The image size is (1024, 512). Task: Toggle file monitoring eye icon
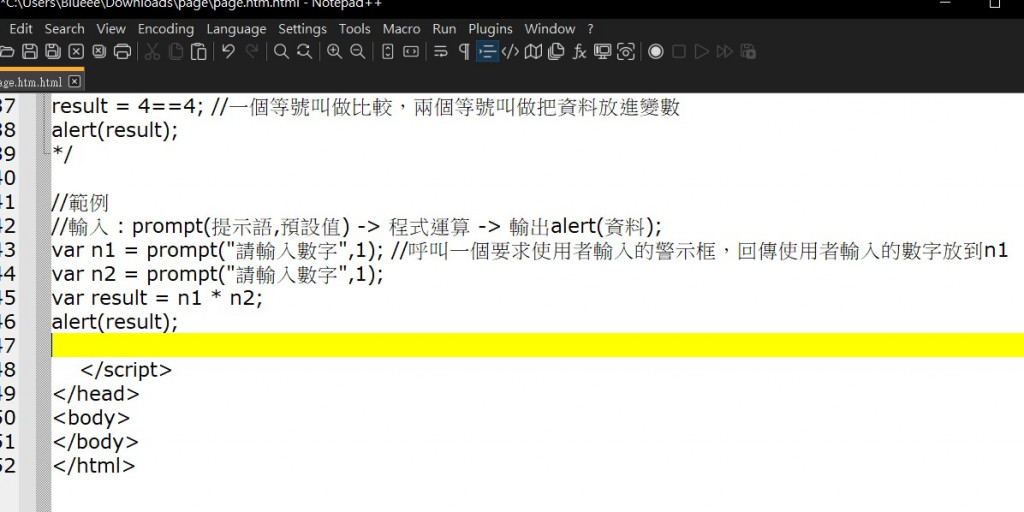[626, 52]
